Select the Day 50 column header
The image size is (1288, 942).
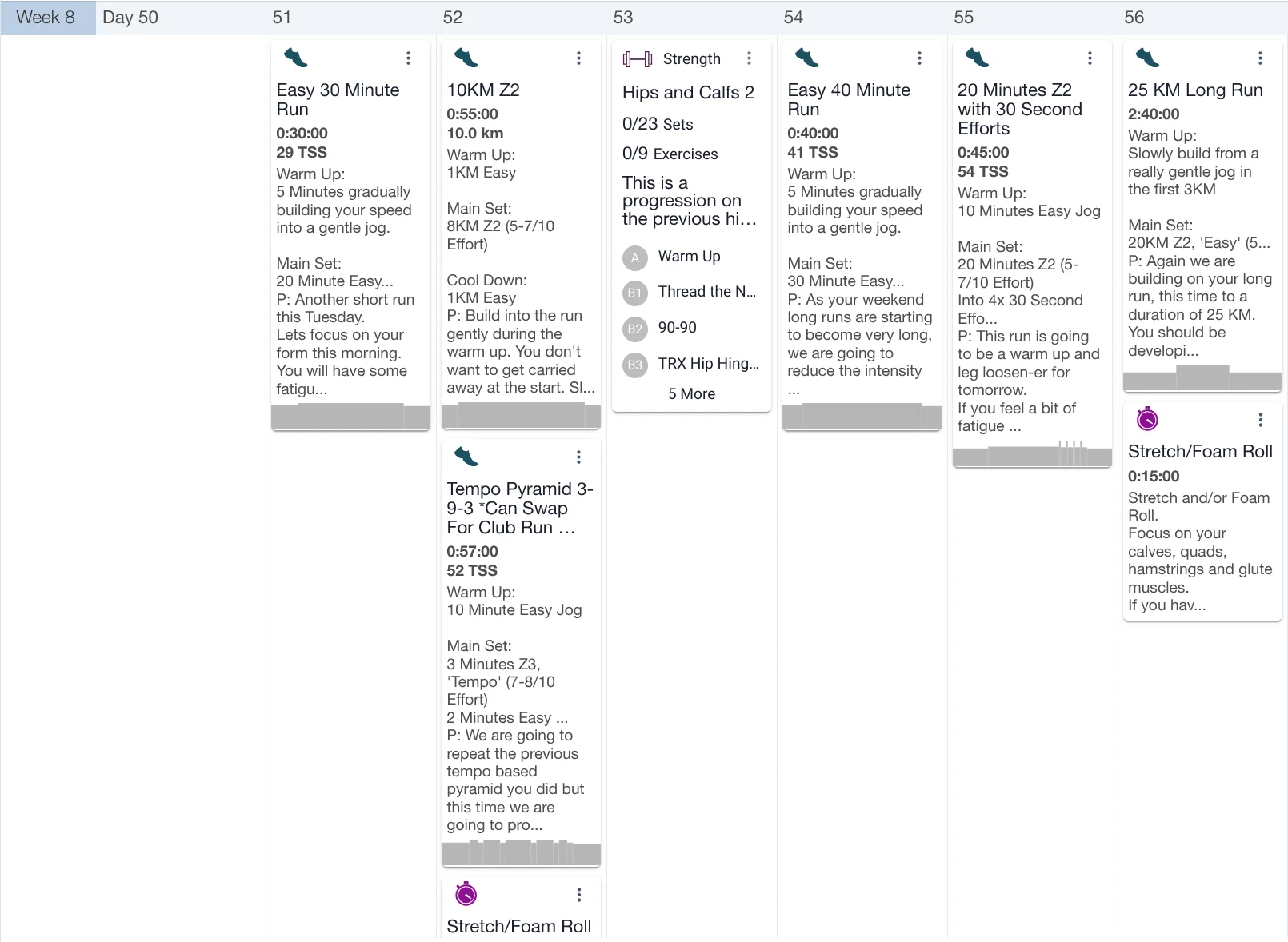click(x=130, y=18)
